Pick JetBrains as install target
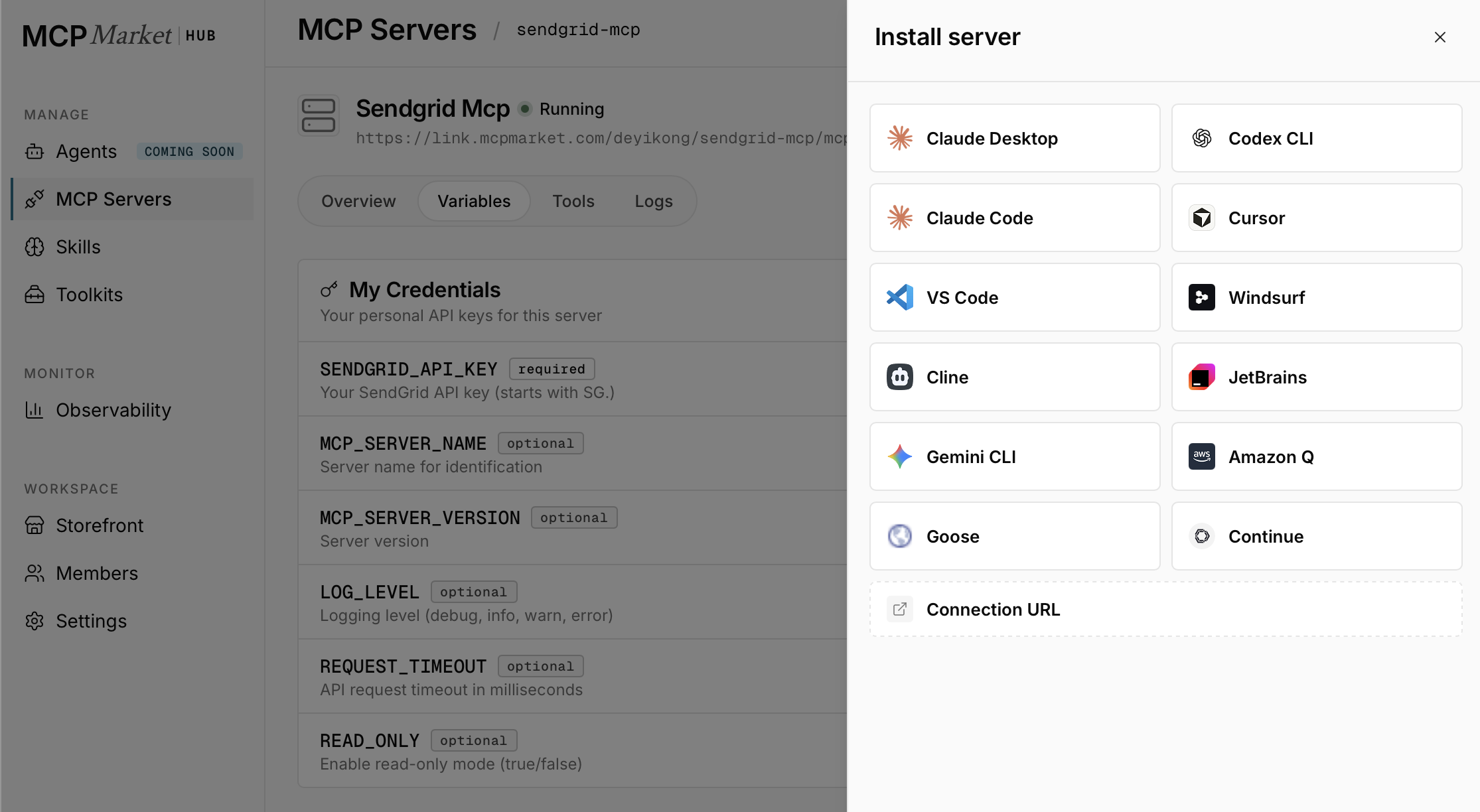 1317,377
